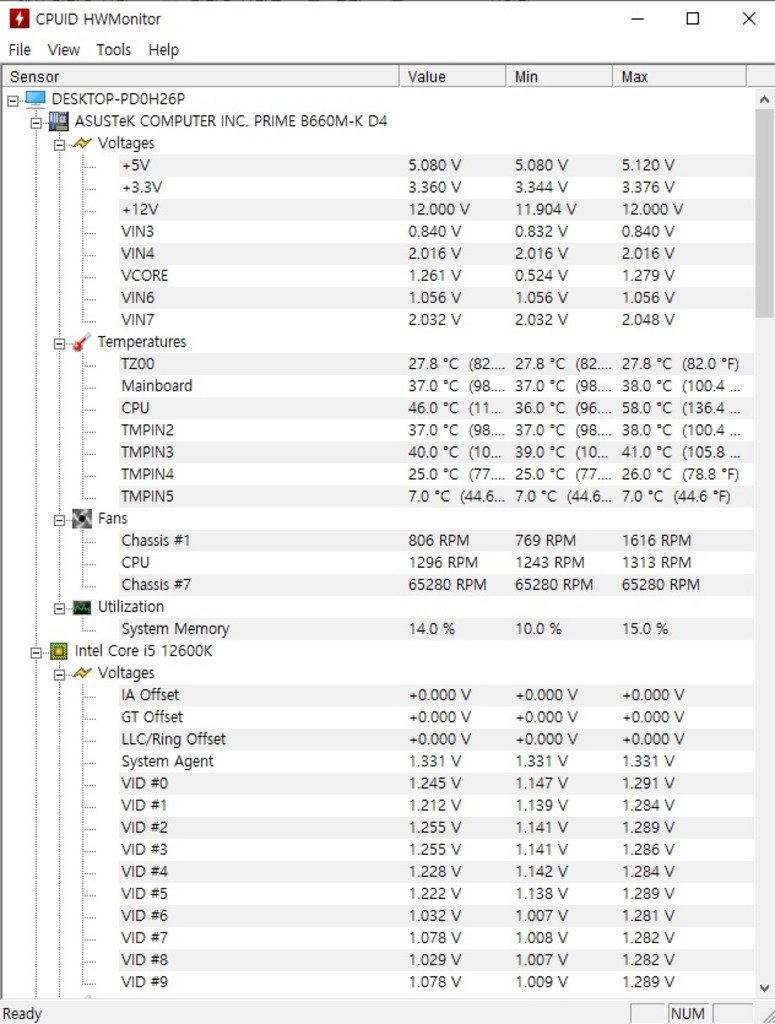Collapse the Temperatures section
Screen dimensions: 775x1024
pyautogui.click(x=59, y=344)
